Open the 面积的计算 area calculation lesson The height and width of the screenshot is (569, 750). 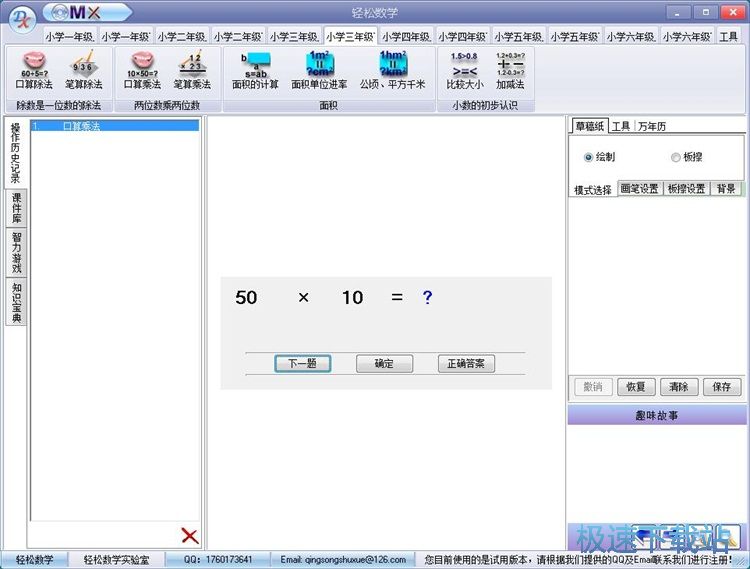pos(255,71)
